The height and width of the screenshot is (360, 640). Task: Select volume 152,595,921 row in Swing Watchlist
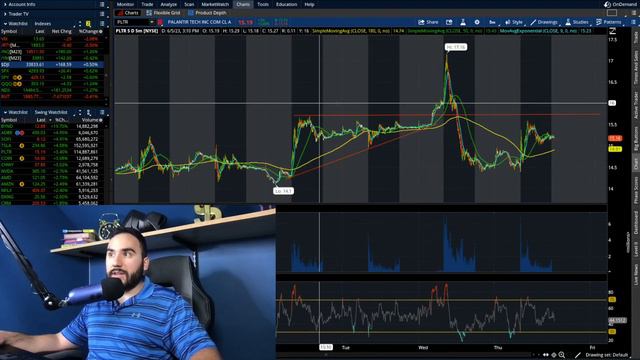(x=52, y=145)
